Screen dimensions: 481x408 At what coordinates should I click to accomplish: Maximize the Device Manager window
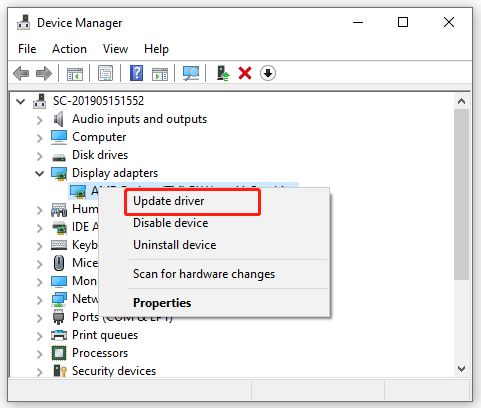pyautogui.click(x=403, y=23)
